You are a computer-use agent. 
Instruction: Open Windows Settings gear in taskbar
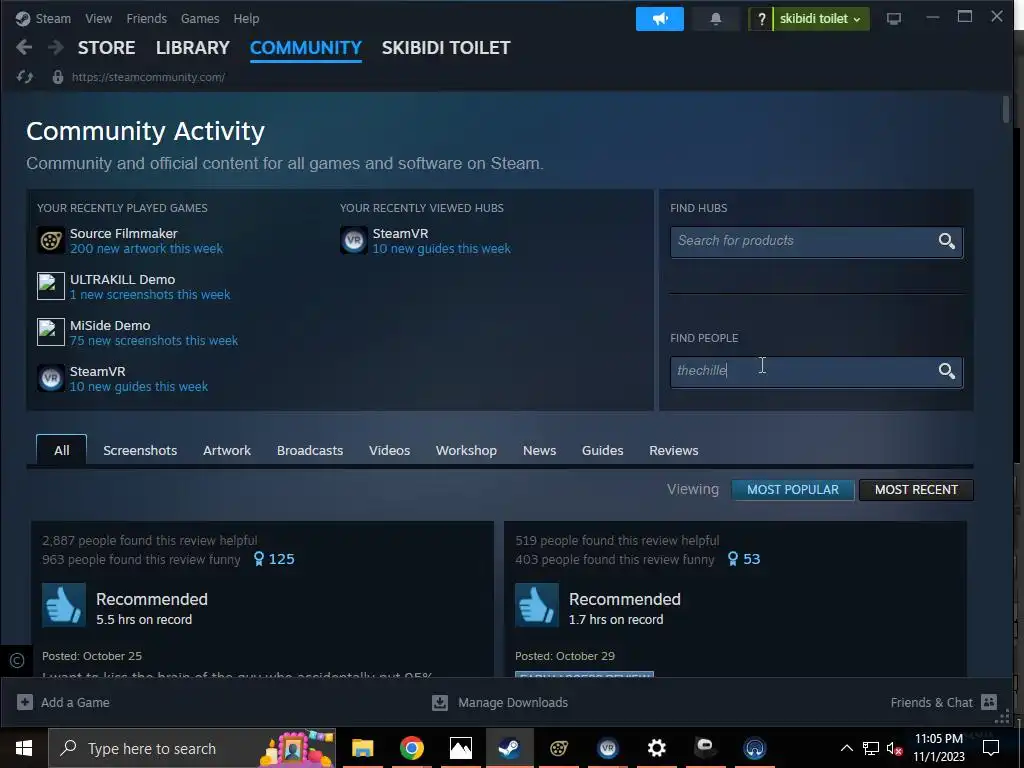tap(656, 748)
